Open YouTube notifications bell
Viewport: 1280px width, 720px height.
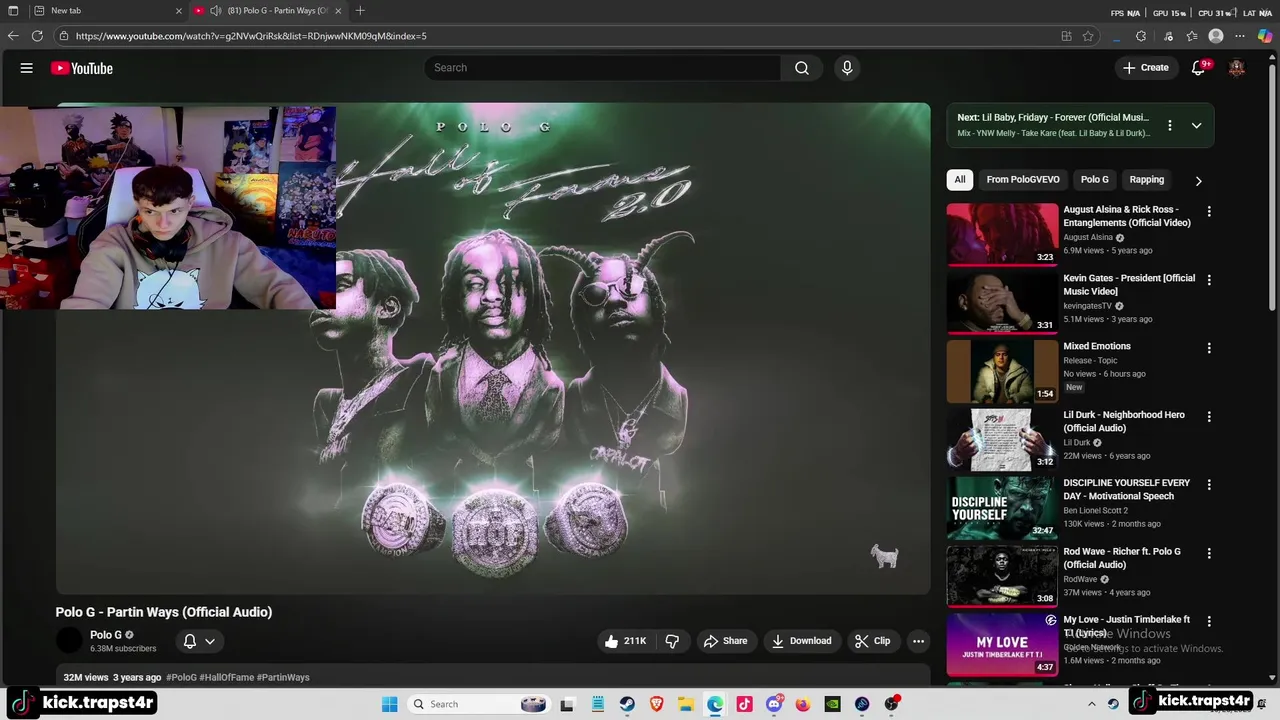pos(1198,68)
